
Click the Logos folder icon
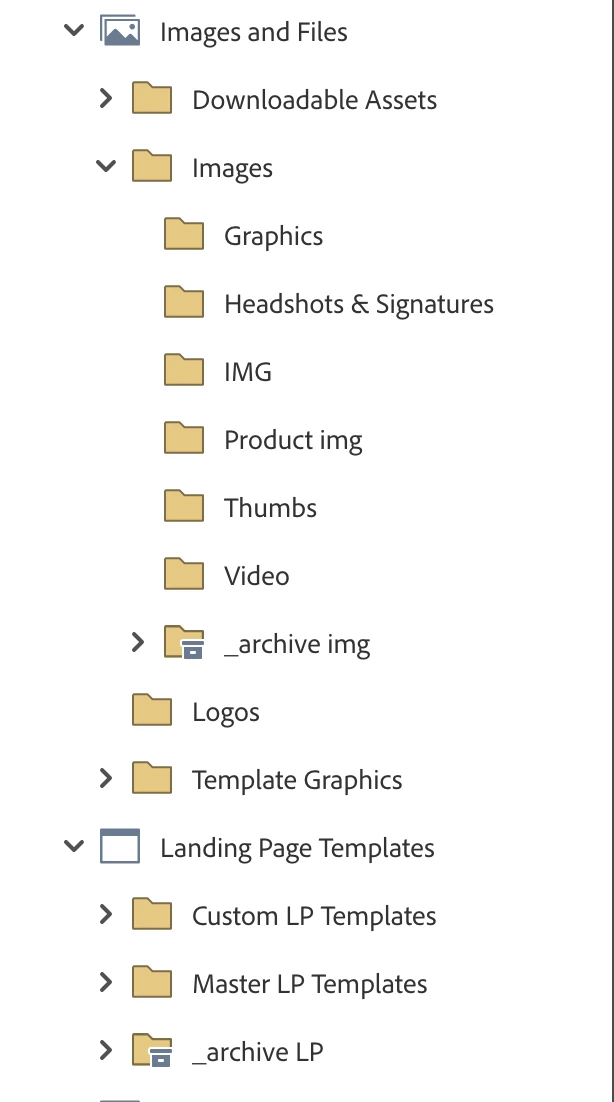[x=152, y=710]
